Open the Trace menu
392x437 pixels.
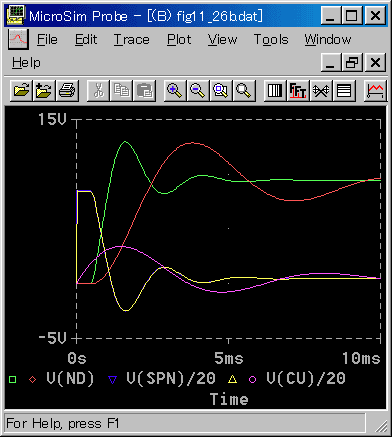pyautogui.click(x=131, y=40)
